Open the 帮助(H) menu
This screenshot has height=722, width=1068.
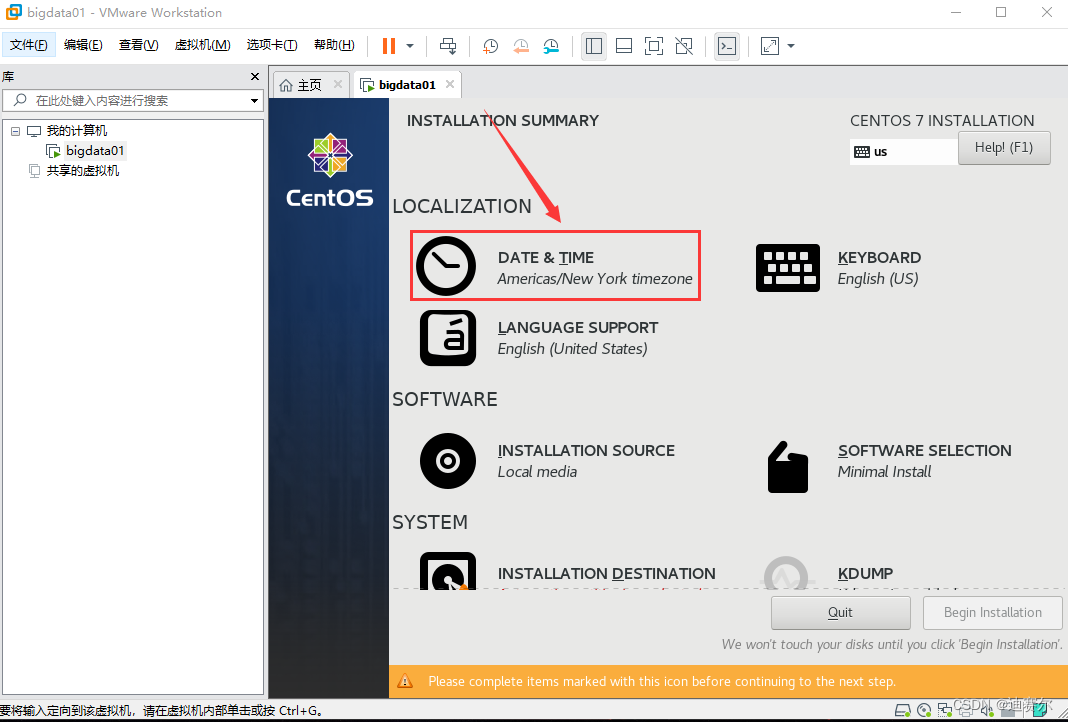point(334,45)
